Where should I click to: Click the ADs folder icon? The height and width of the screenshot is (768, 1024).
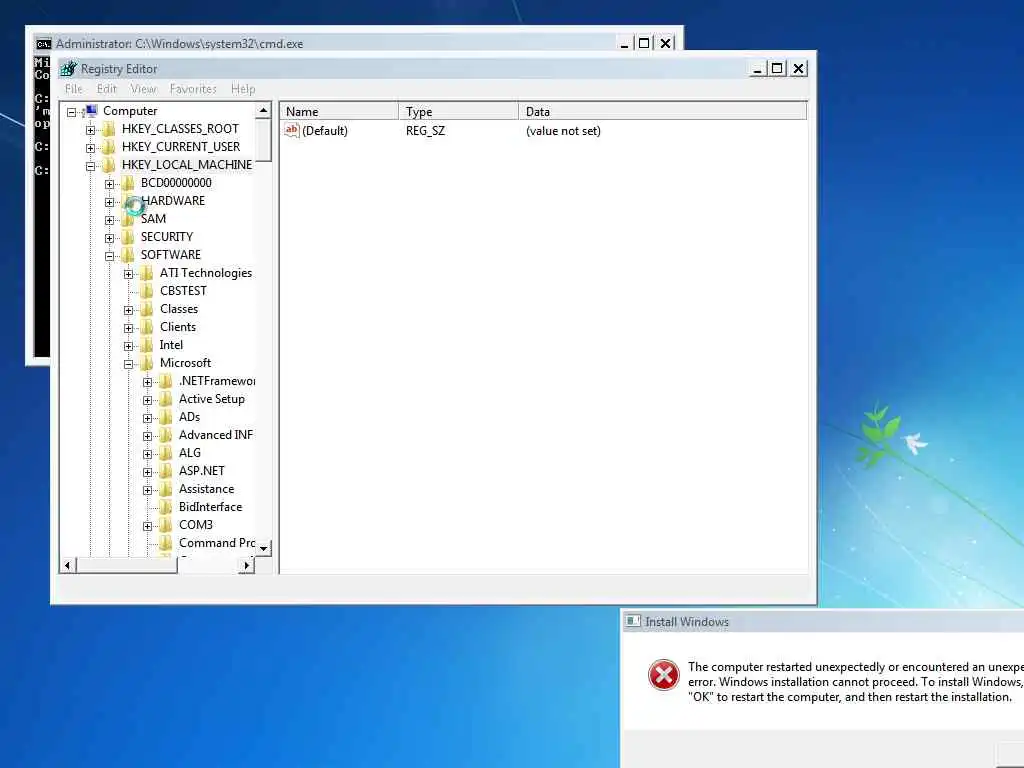[x=166, y=417]
